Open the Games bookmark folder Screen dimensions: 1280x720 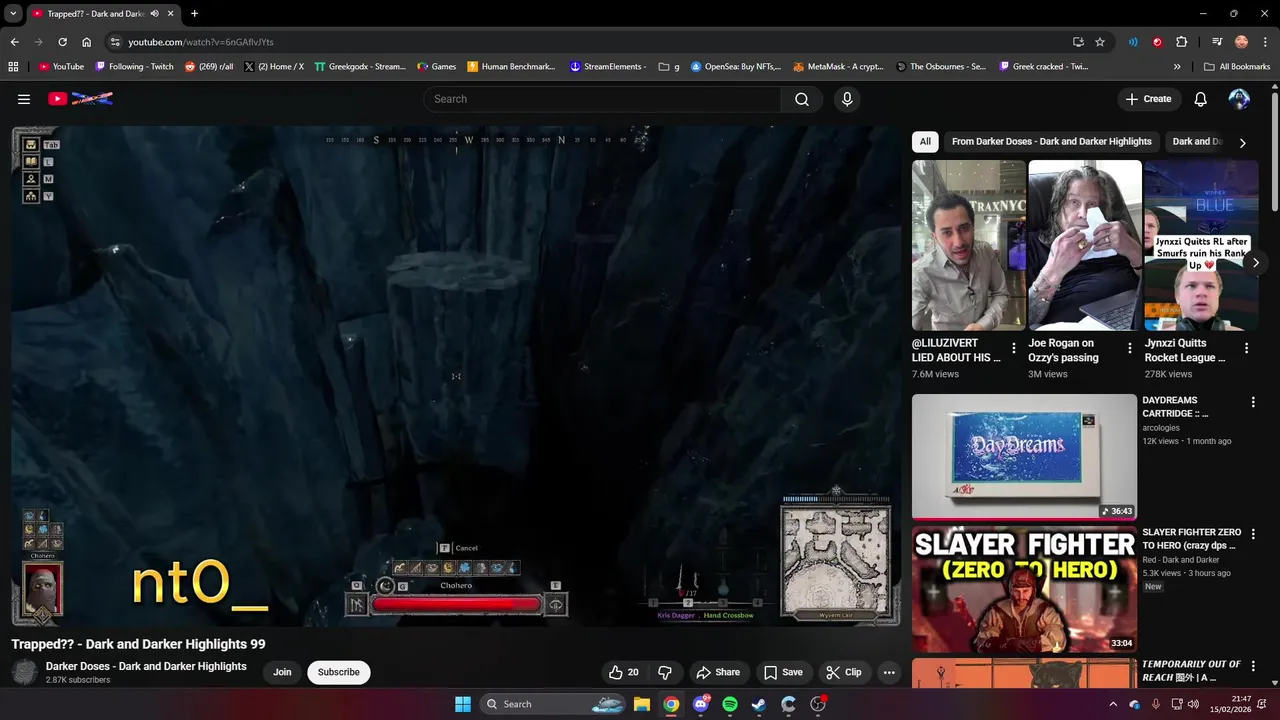pyautogui.click(x=437, y=67)
